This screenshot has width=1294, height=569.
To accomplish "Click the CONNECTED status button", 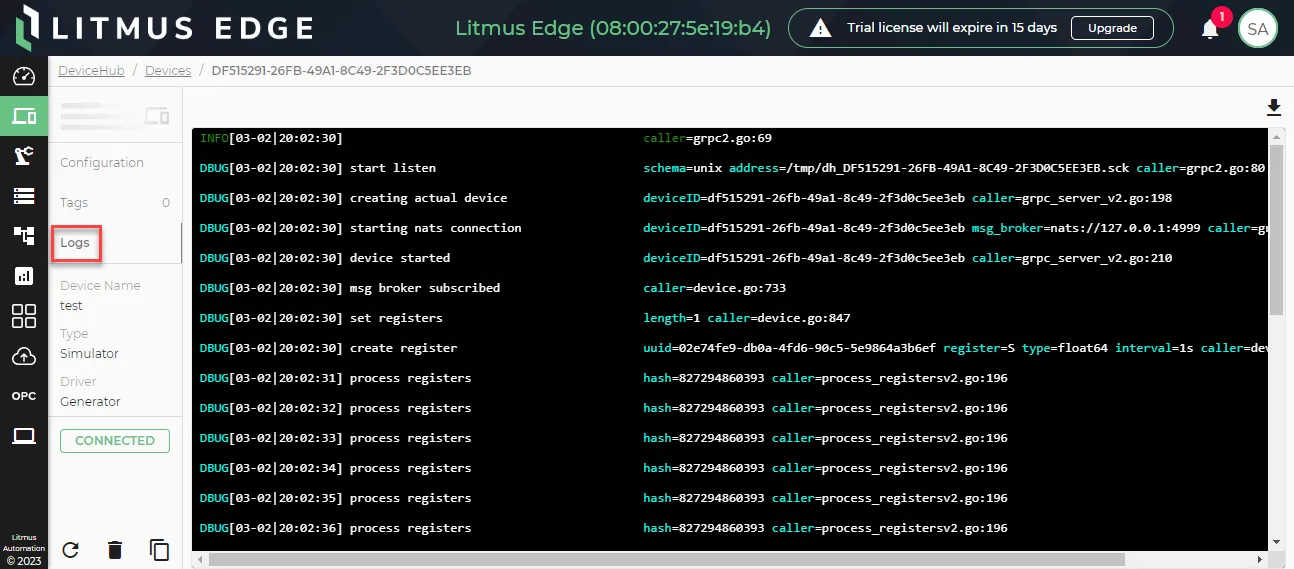I will [x=115, y=440].
